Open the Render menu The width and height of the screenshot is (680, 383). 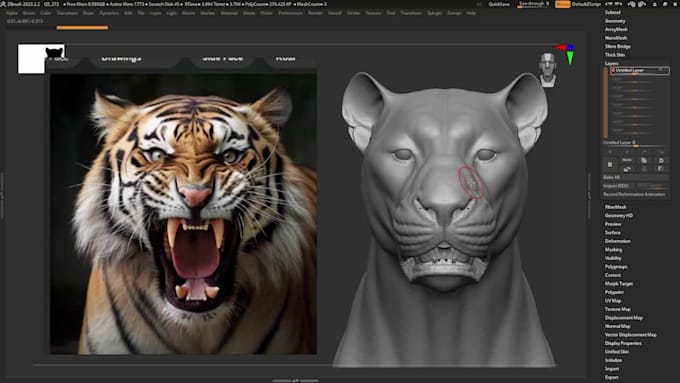pos(315,13)
